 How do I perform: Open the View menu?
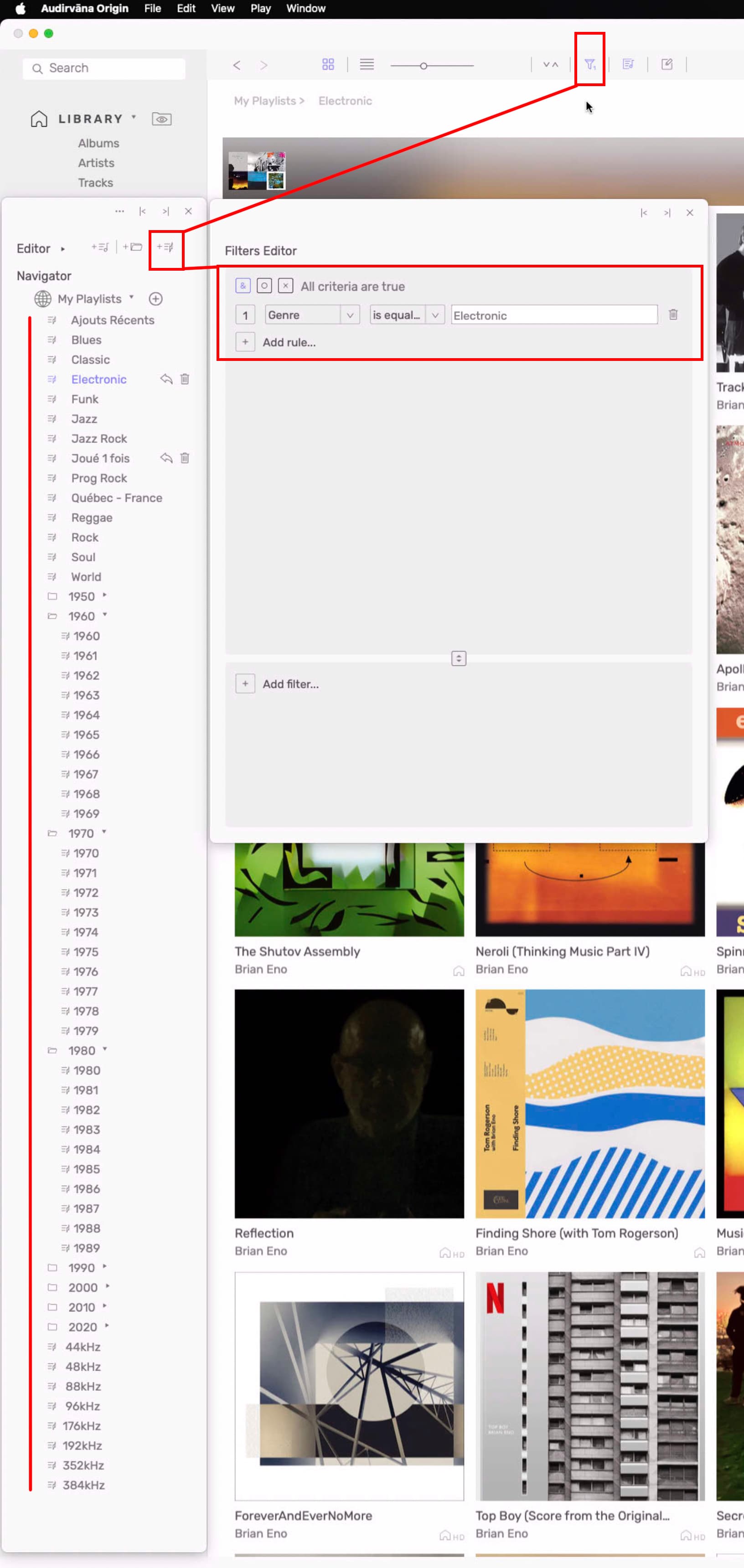pyautogui.click(x=222, y=9)
